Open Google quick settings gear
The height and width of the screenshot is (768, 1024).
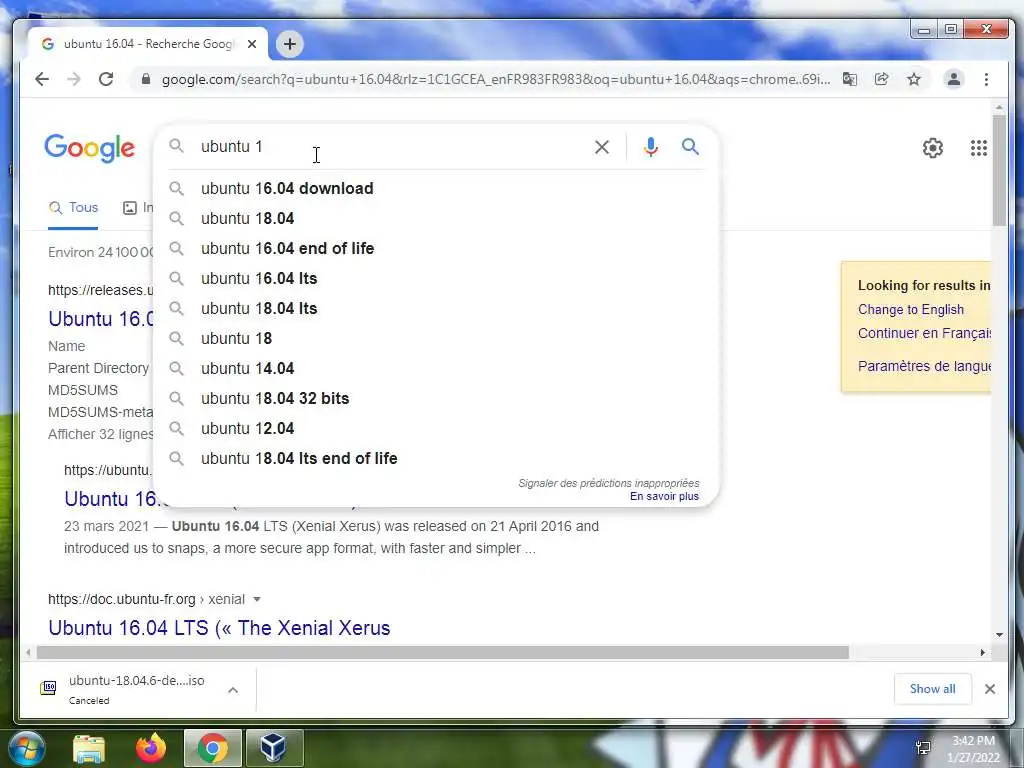click(x=933, y=148)
